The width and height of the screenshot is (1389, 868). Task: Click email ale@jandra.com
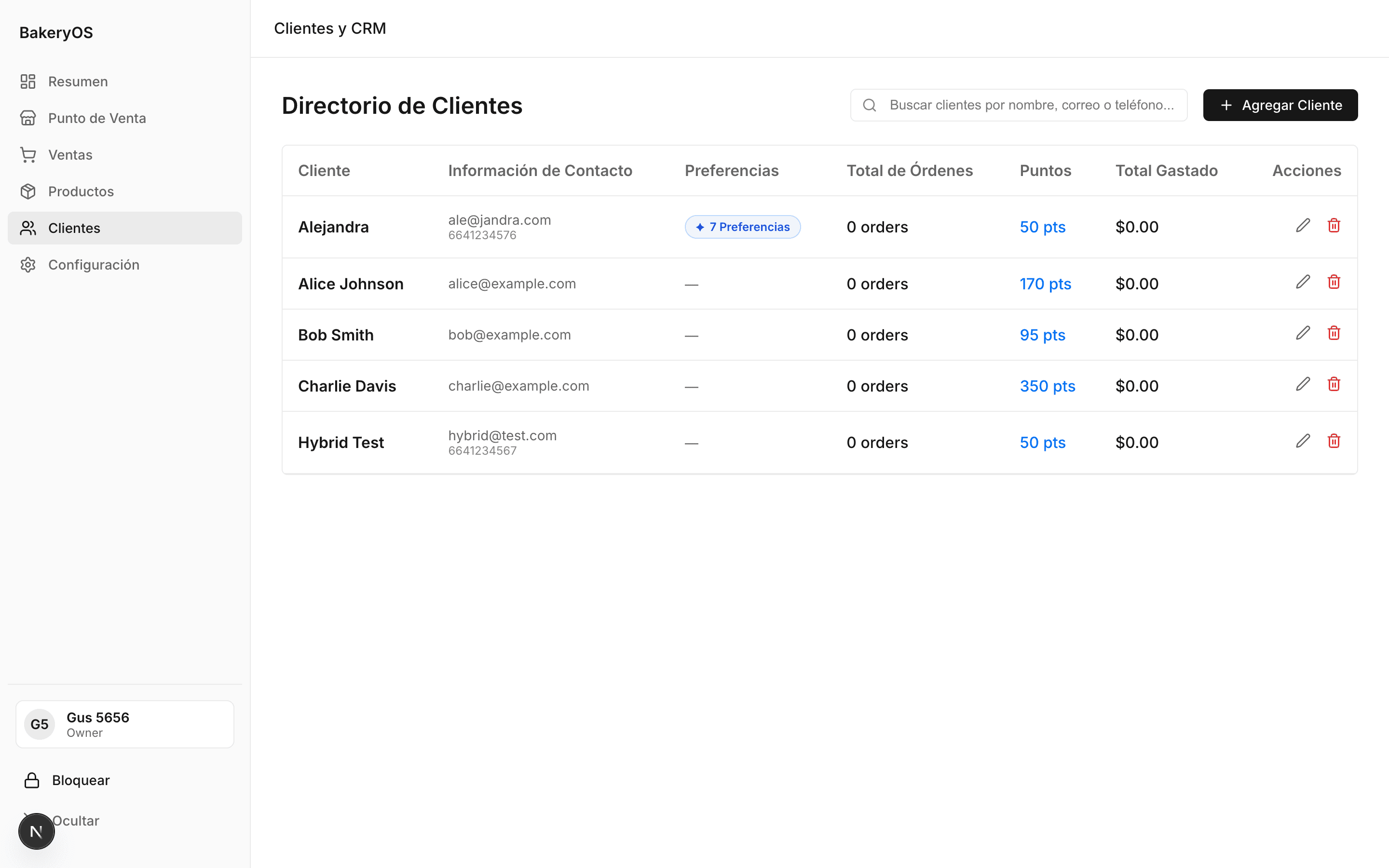pyautogui.click(x=499, y=220)
